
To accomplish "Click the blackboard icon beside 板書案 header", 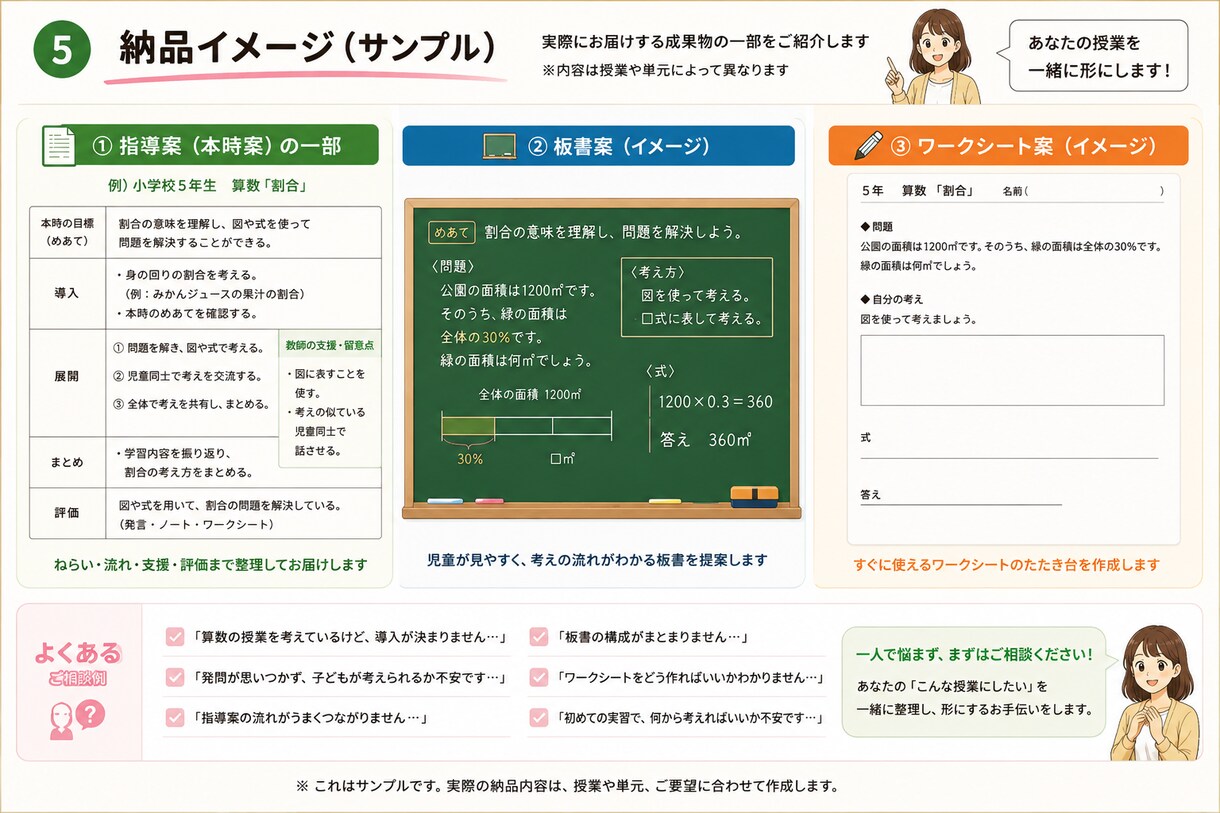I will (499, 146).
